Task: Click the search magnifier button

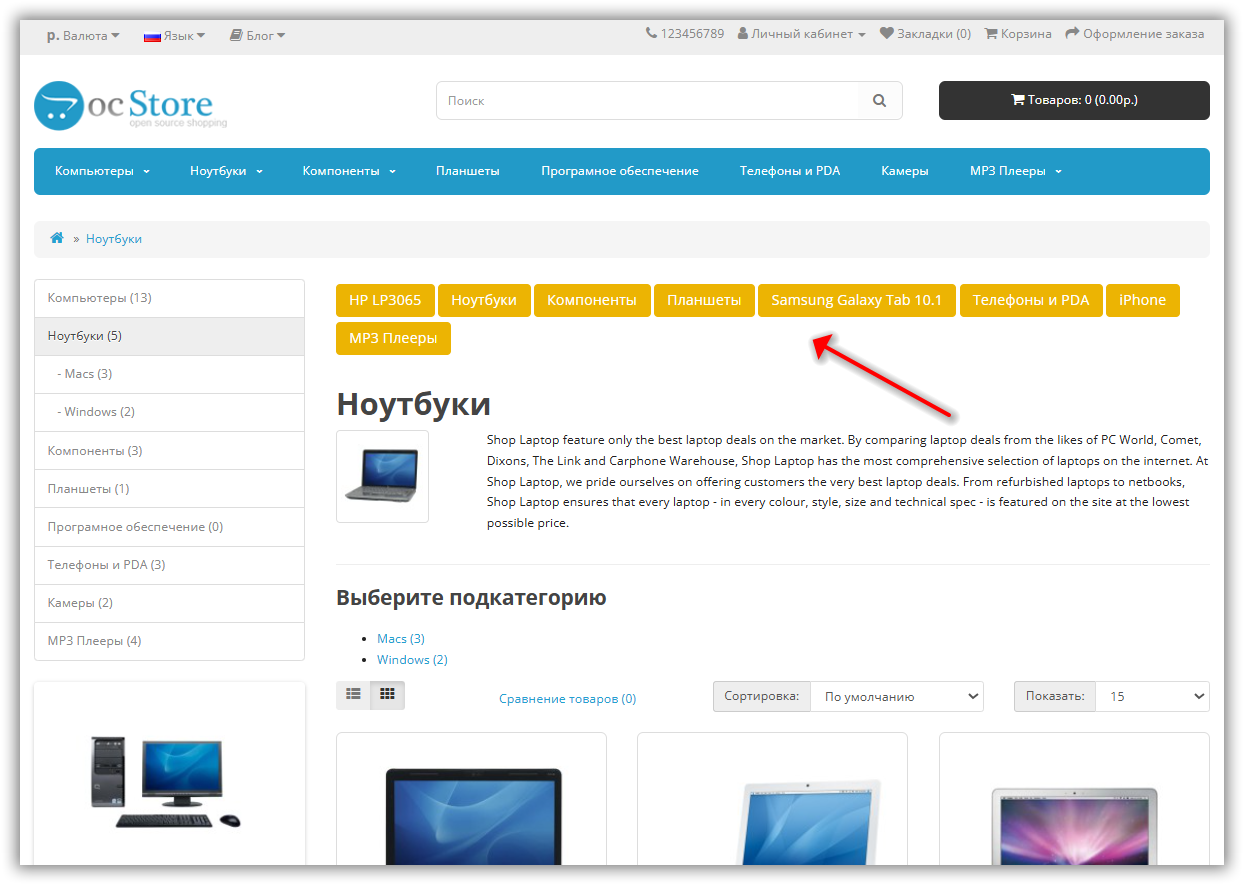Action: (879, 101)
